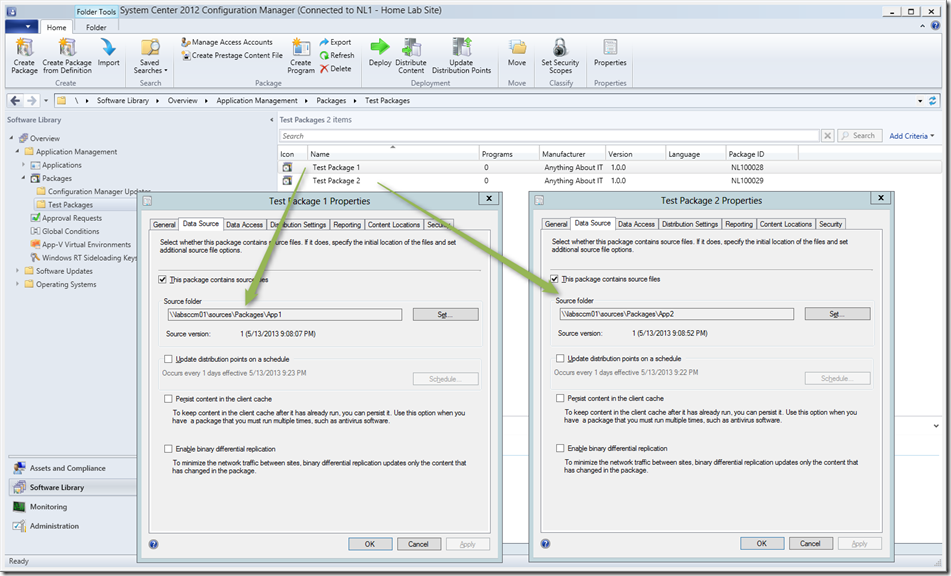Viewport: 951px width, 576px height.
Task: Enable 'Update distribution points on a schedule' in Package 1
Action: pyautogui.click(x=168, y=359)
